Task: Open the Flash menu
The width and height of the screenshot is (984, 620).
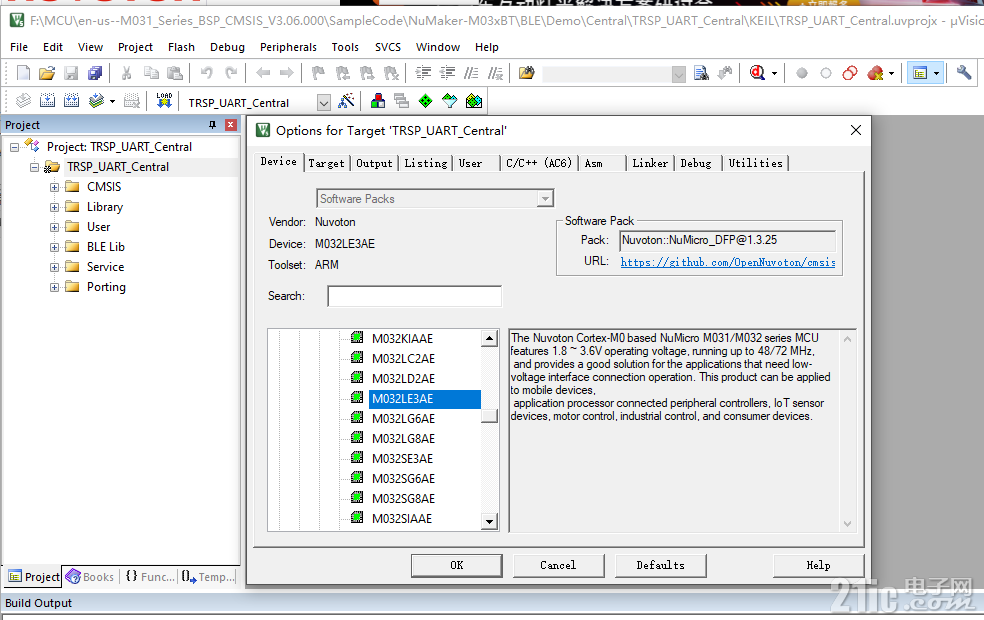Action: click(x=181, y=47)
